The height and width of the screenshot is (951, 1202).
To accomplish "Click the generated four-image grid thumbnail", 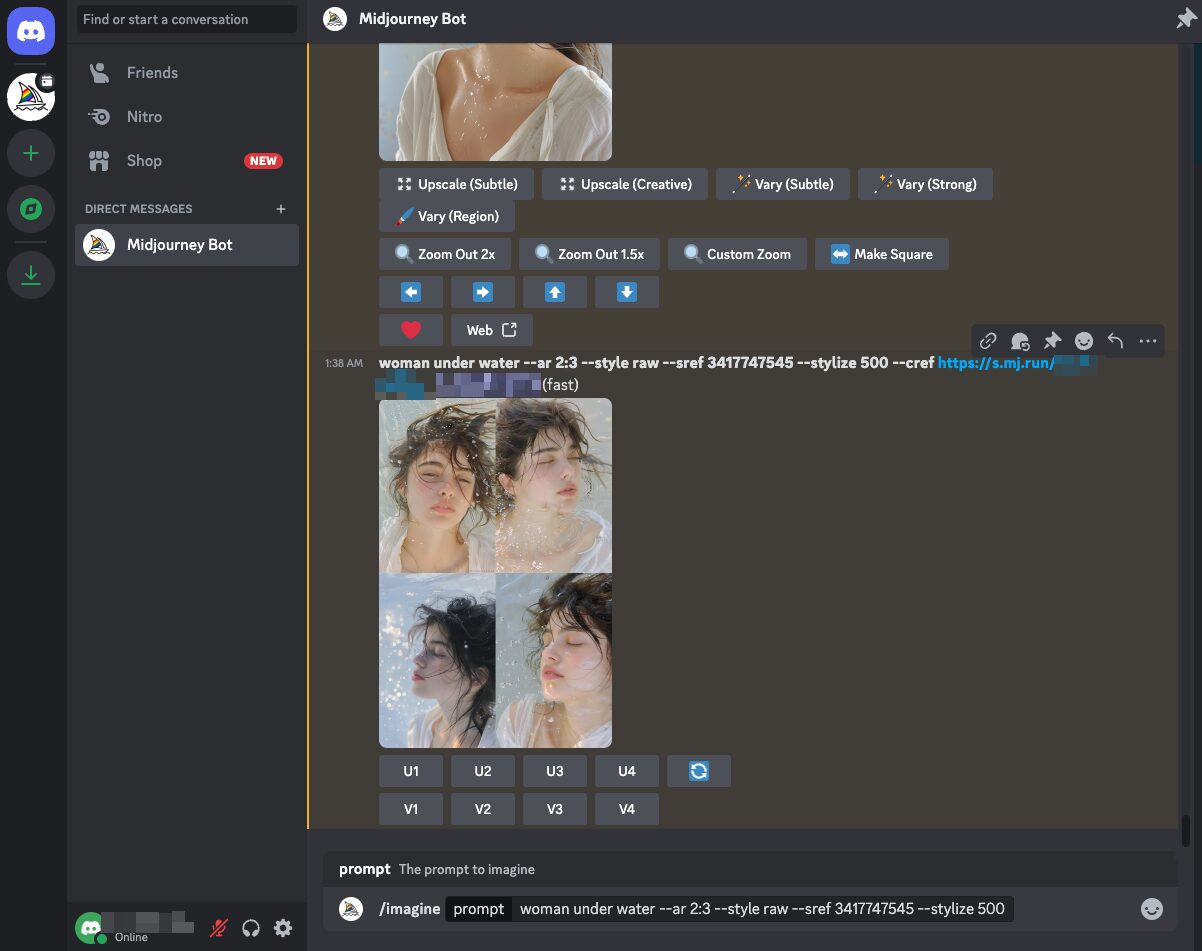I will (x=495, y=573).
